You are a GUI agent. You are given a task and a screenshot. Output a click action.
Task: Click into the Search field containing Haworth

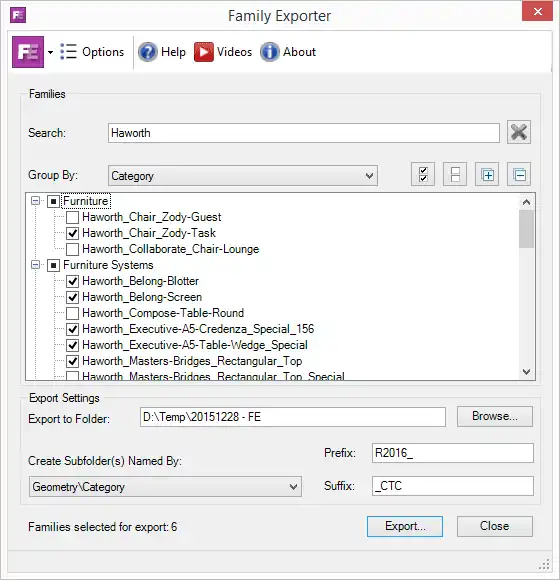[304, 133]
